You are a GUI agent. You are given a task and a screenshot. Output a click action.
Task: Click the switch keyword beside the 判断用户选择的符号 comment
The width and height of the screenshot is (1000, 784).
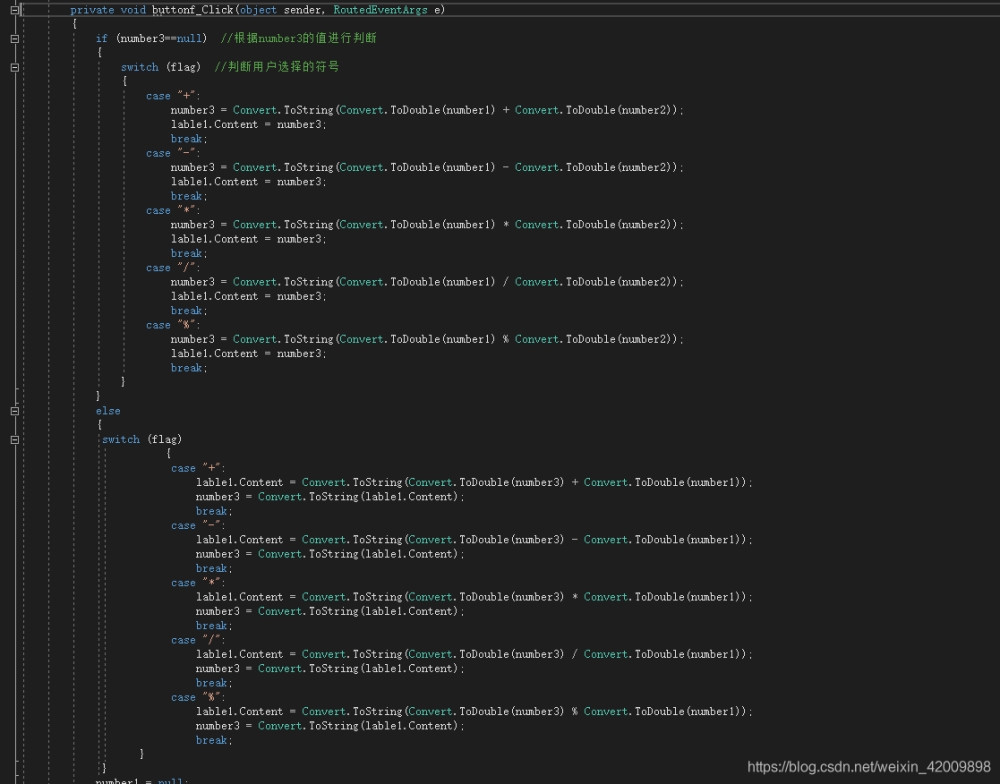click(x=140, y=67)
